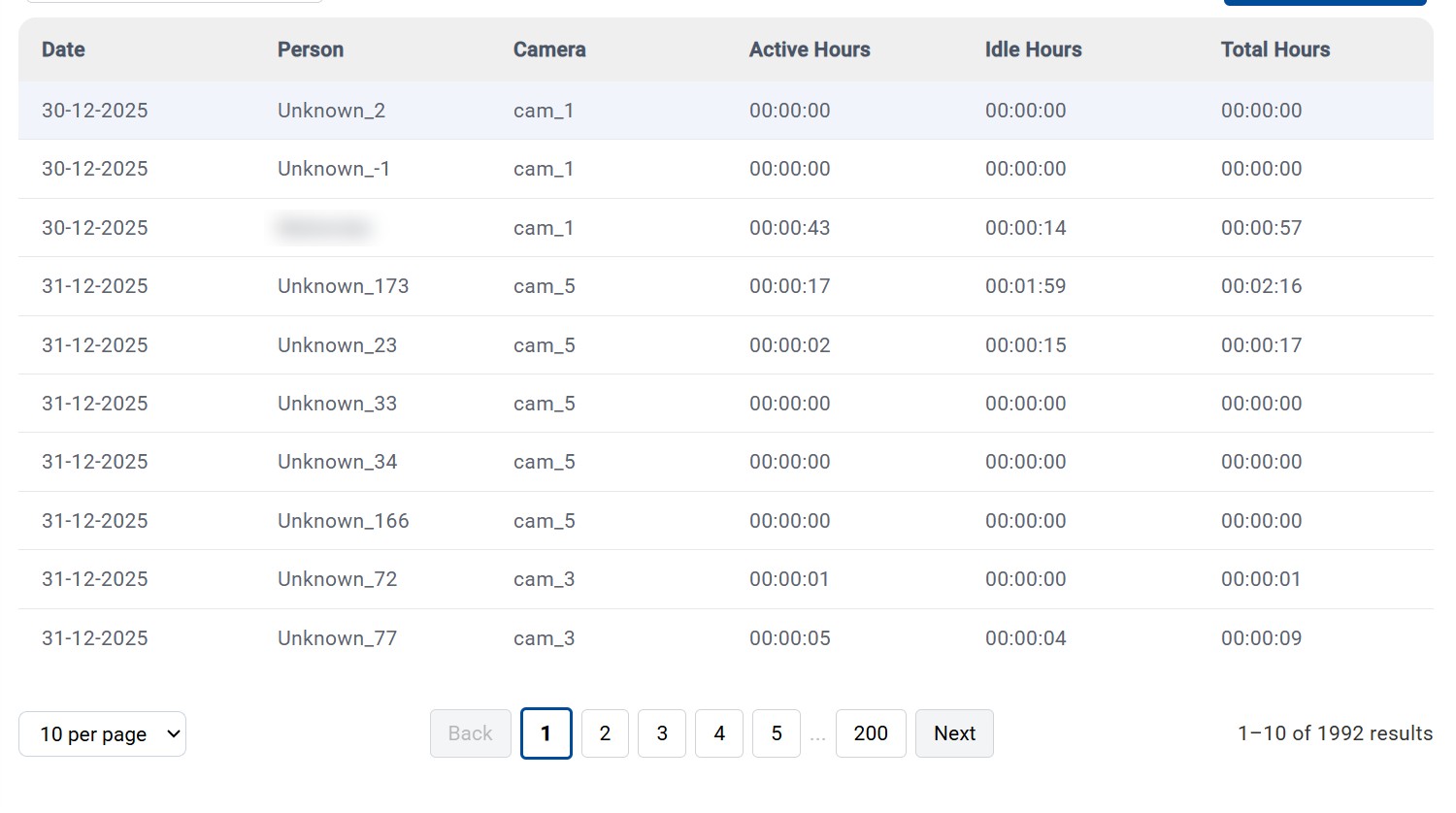Click the idle hours value 00:00:14
The image size is (1456, 813).
click(x=1026, y=228)
